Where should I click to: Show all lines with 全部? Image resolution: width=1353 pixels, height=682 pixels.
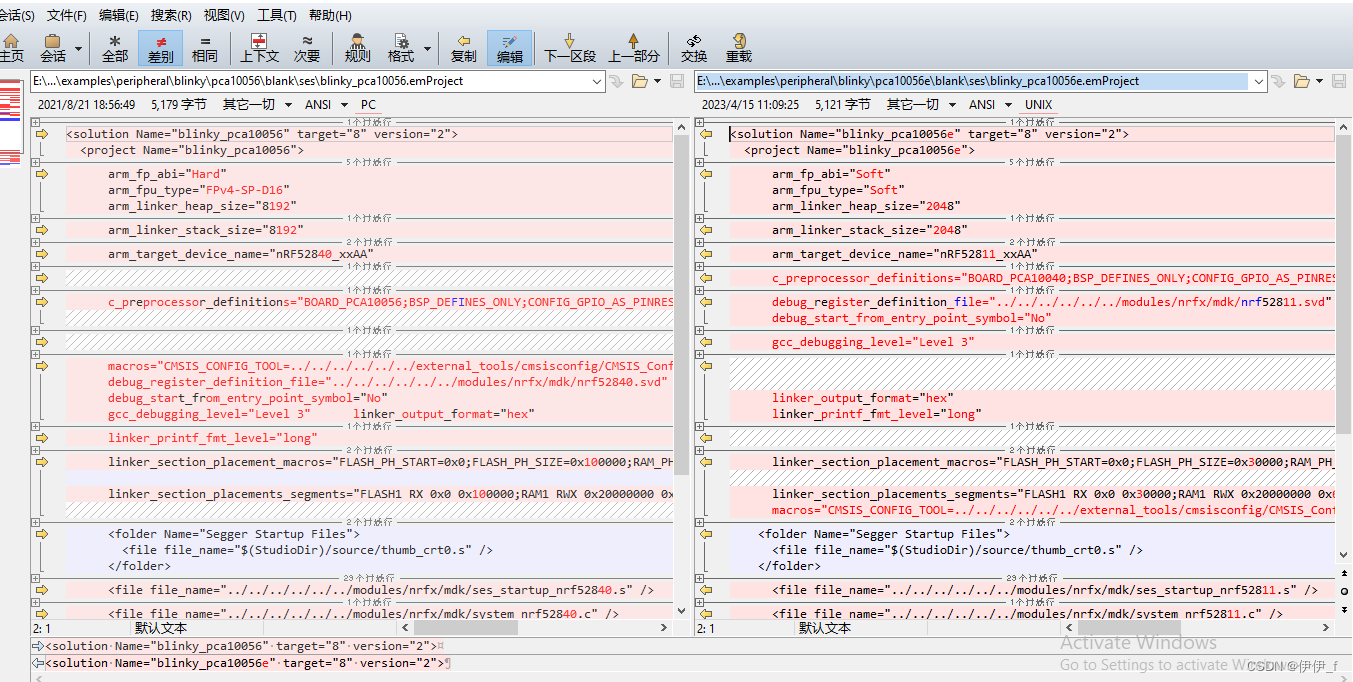point(115,47)
